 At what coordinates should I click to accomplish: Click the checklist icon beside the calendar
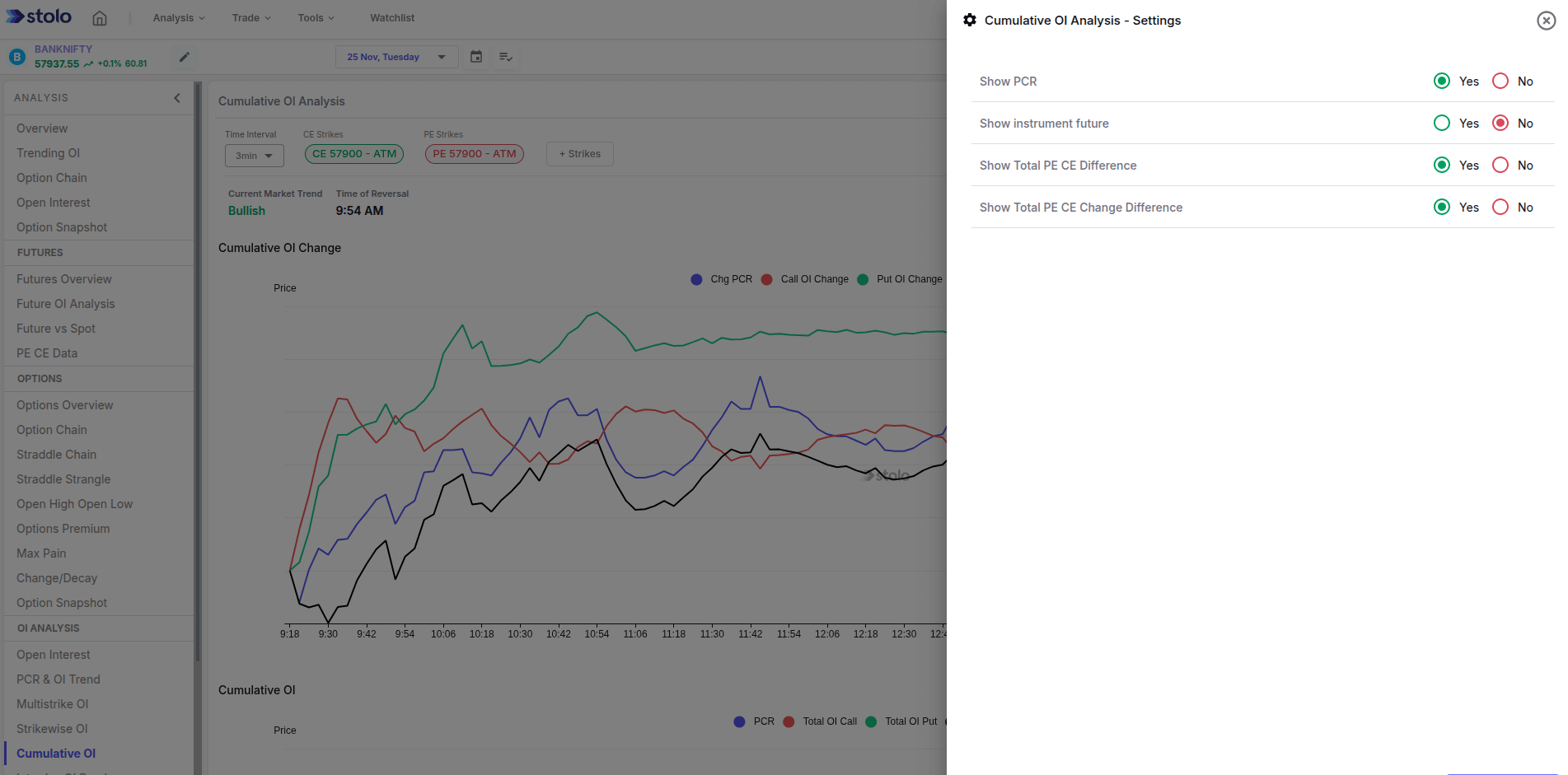(x=505, y=56)
